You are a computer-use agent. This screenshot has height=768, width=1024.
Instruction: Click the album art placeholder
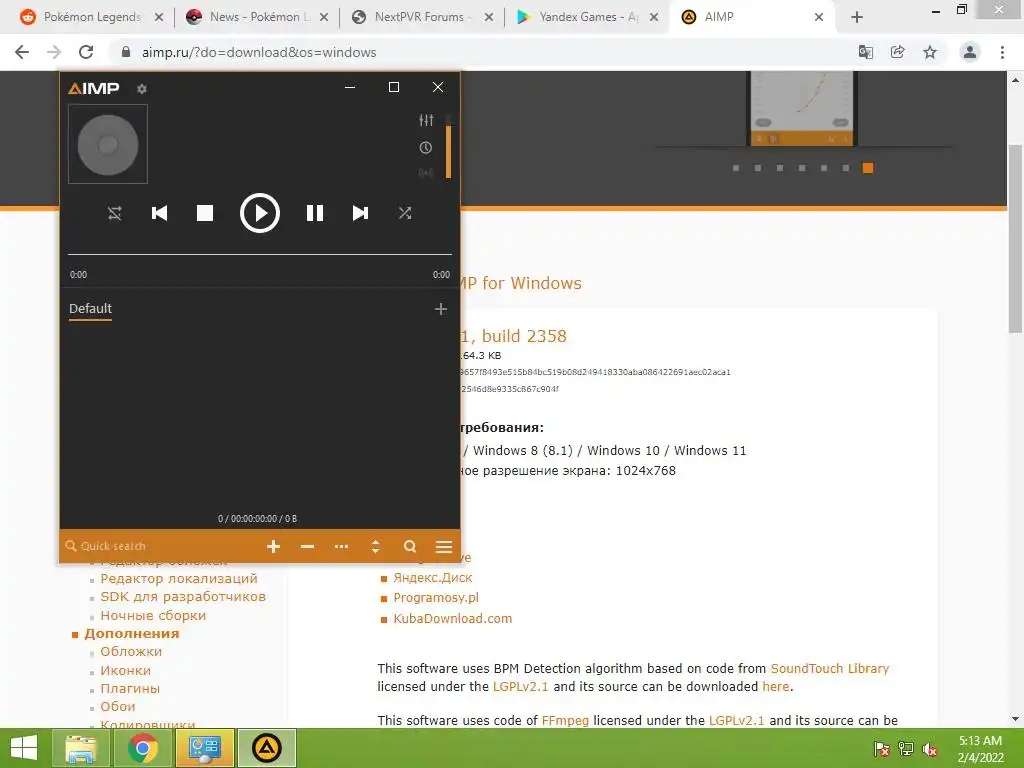108,144
